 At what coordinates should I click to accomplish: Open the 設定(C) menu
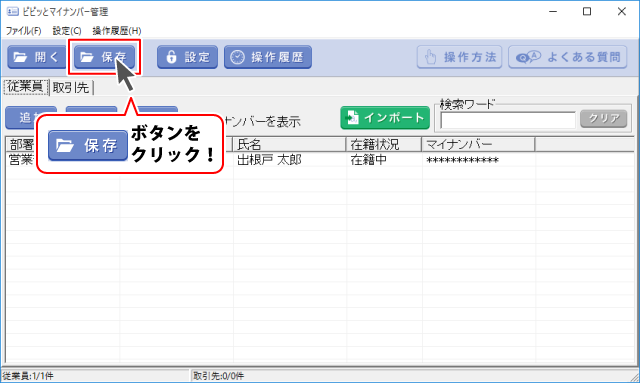67,31
